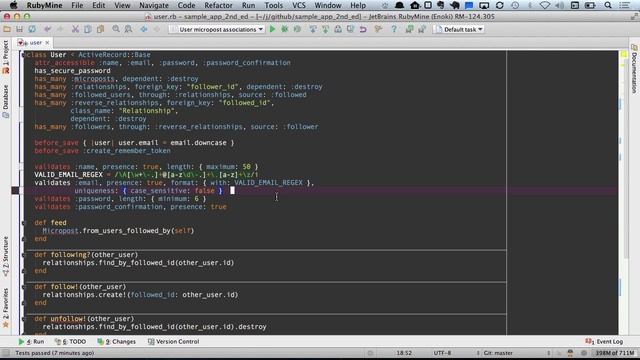Open the RubyMine application menu
This screenshot has width=640, height=360.
44,5
